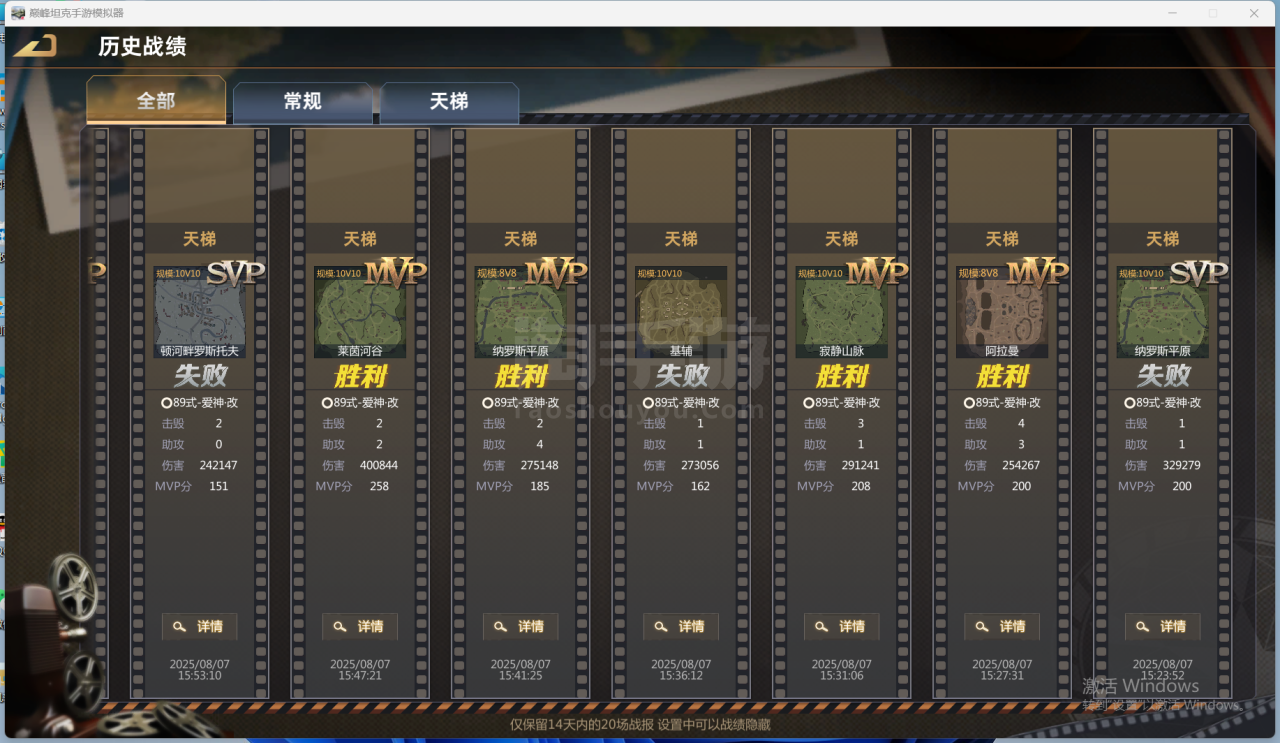Minimize the emulator window
The width and height of the screenshot is (1280, 743).
point(1173,13)
